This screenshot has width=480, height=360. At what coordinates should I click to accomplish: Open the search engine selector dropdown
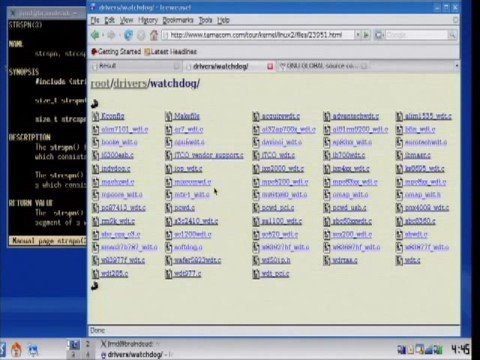(x=379, y=35)
